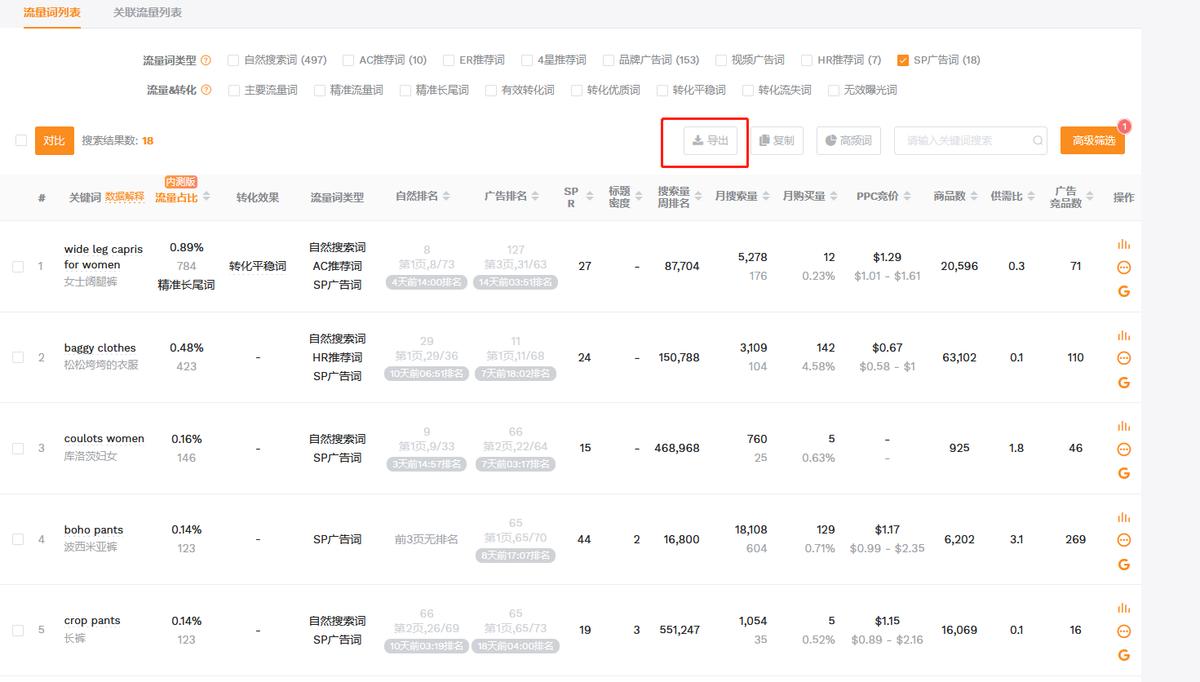The width and height of the screenshot is (1200, 682).
Task: Check the row checkbox for crop pants
Action: tap(17, 630)
